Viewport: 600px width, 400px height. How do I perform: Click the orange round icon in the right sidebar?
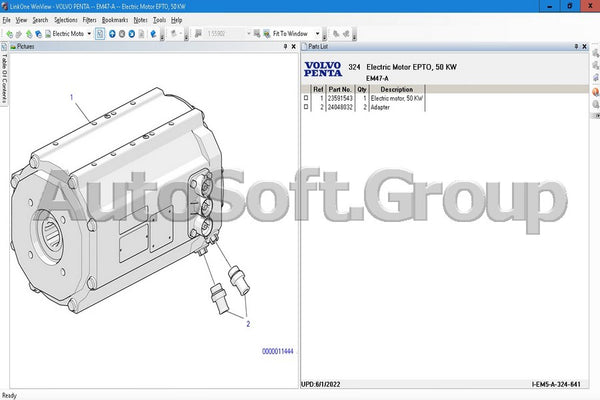595,92
